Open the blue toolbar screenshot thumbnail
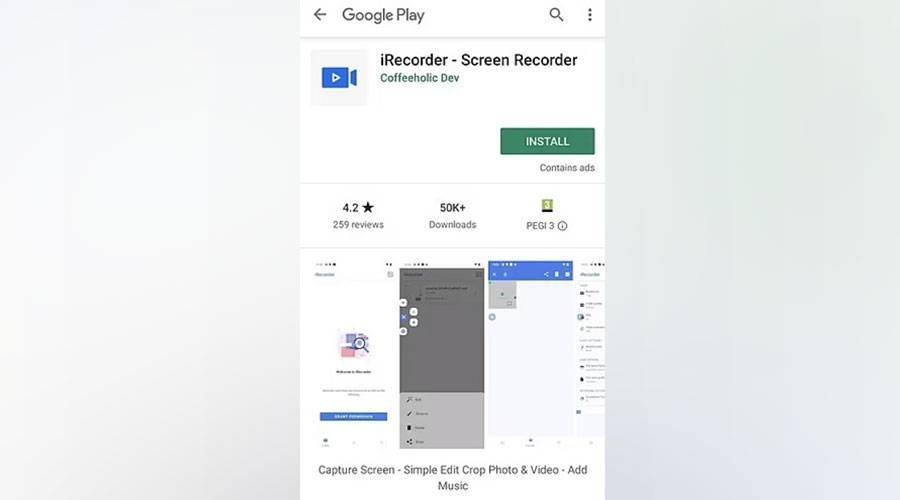The width and height of the screenshot is (900, 500). point(530,354)
